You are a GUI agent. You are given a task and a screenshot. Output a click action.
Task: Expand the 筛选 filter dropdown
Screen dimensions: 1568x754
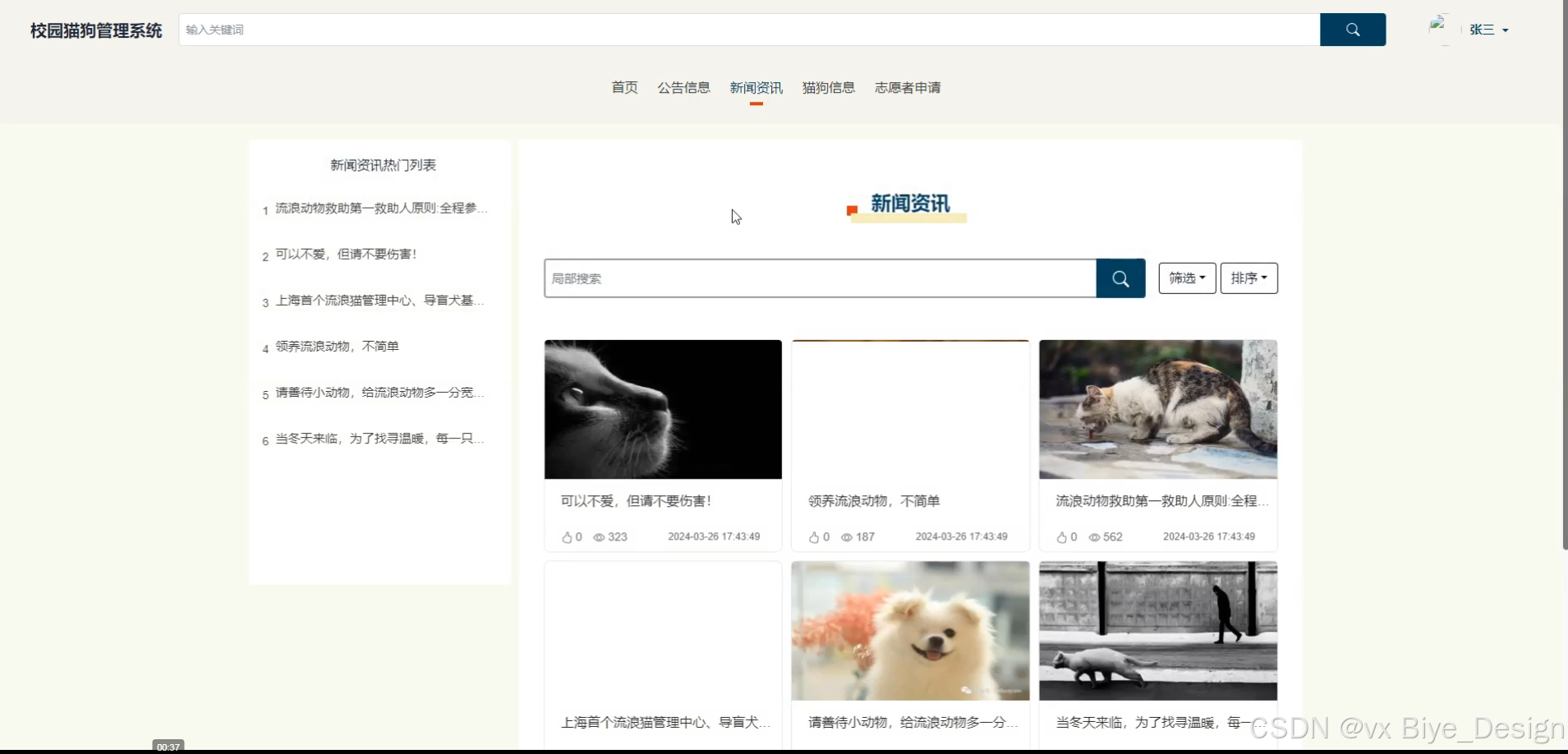point(1187,278)
